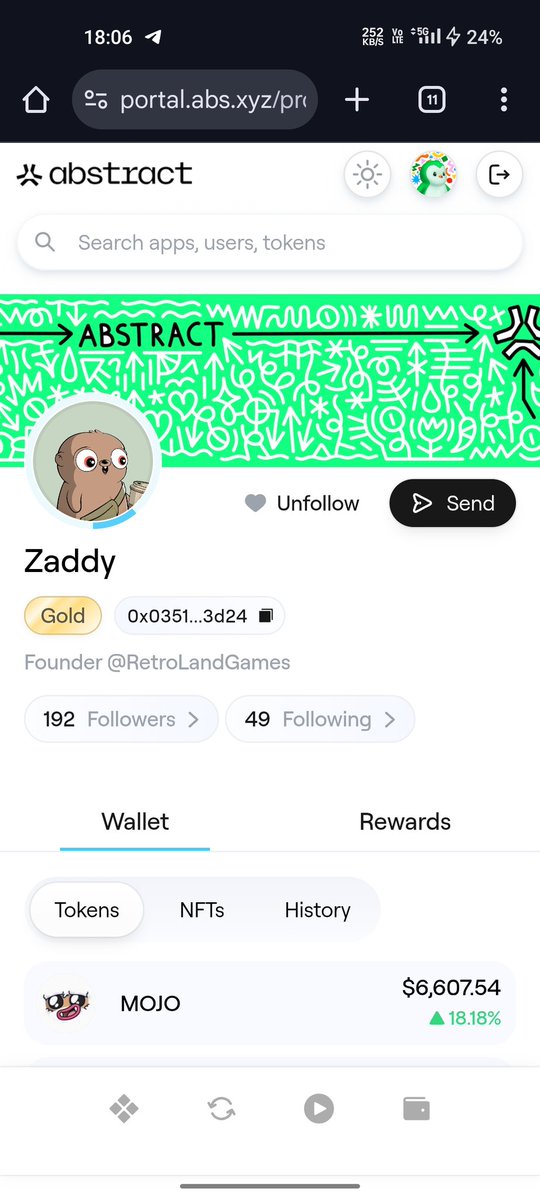Expand the 49 Following list
Image resolution: width=540 pixels, height=1199 pixels.
click(x=320, y=720)
